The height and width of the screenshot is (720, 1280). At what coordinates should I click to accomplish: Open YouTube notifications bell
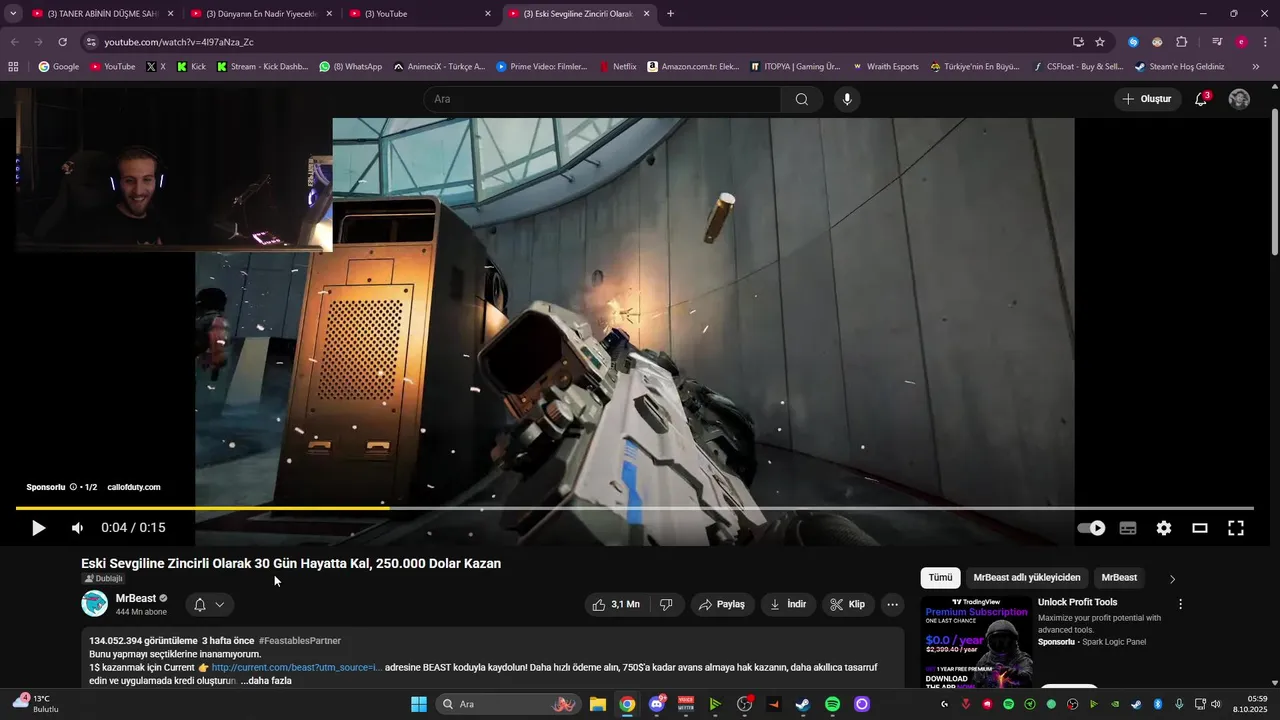point(1201,99)
